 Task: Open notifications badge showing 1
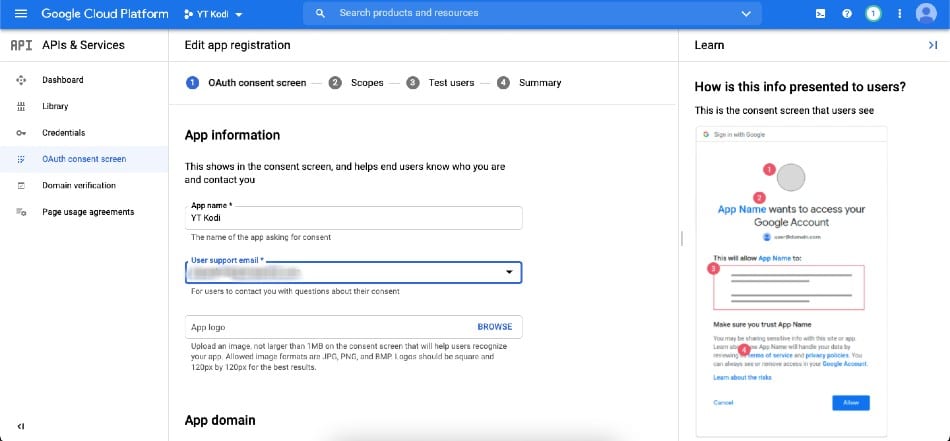[873, 14]
